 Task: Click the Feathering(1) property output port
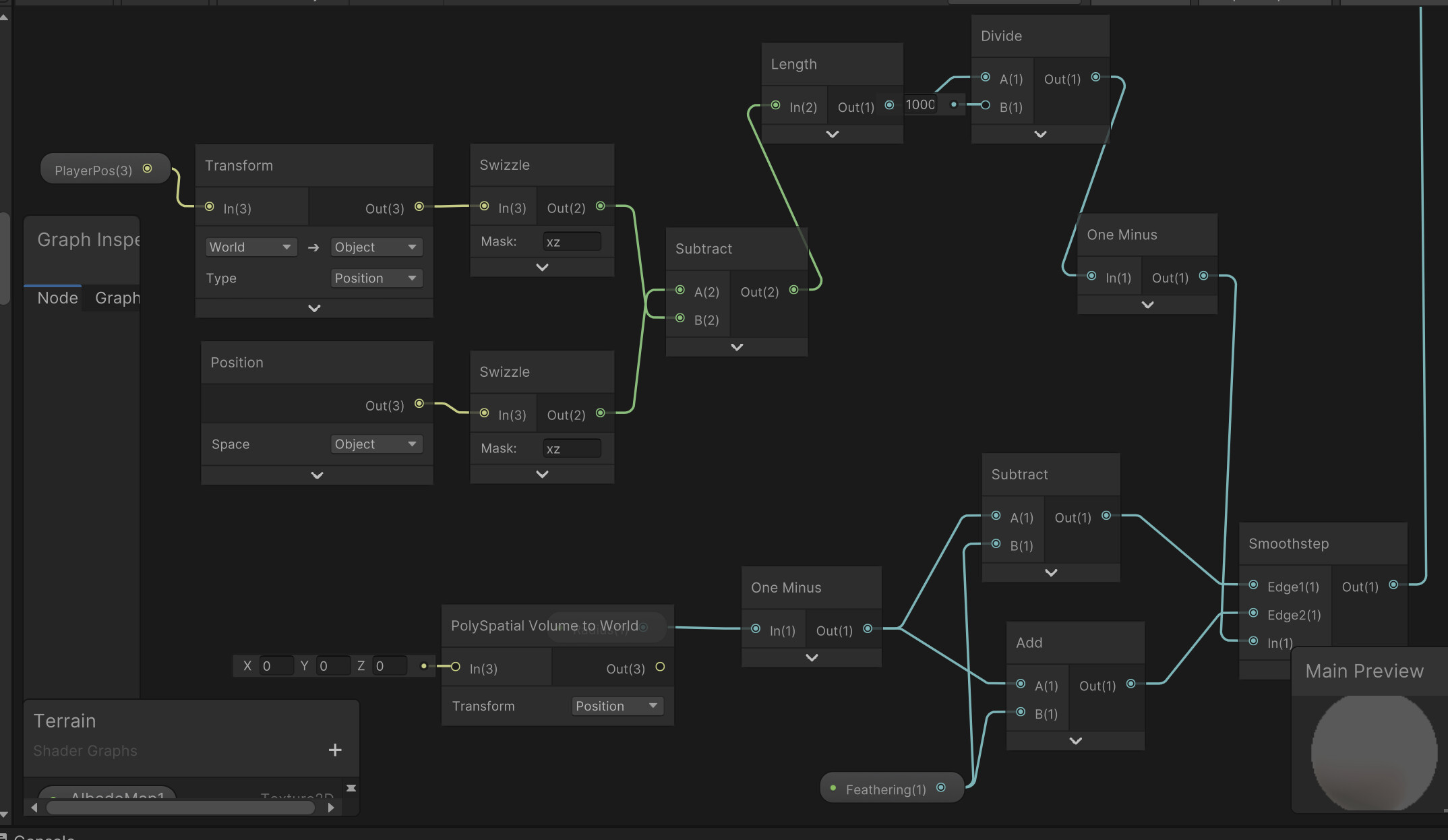(x=940, y=787)
